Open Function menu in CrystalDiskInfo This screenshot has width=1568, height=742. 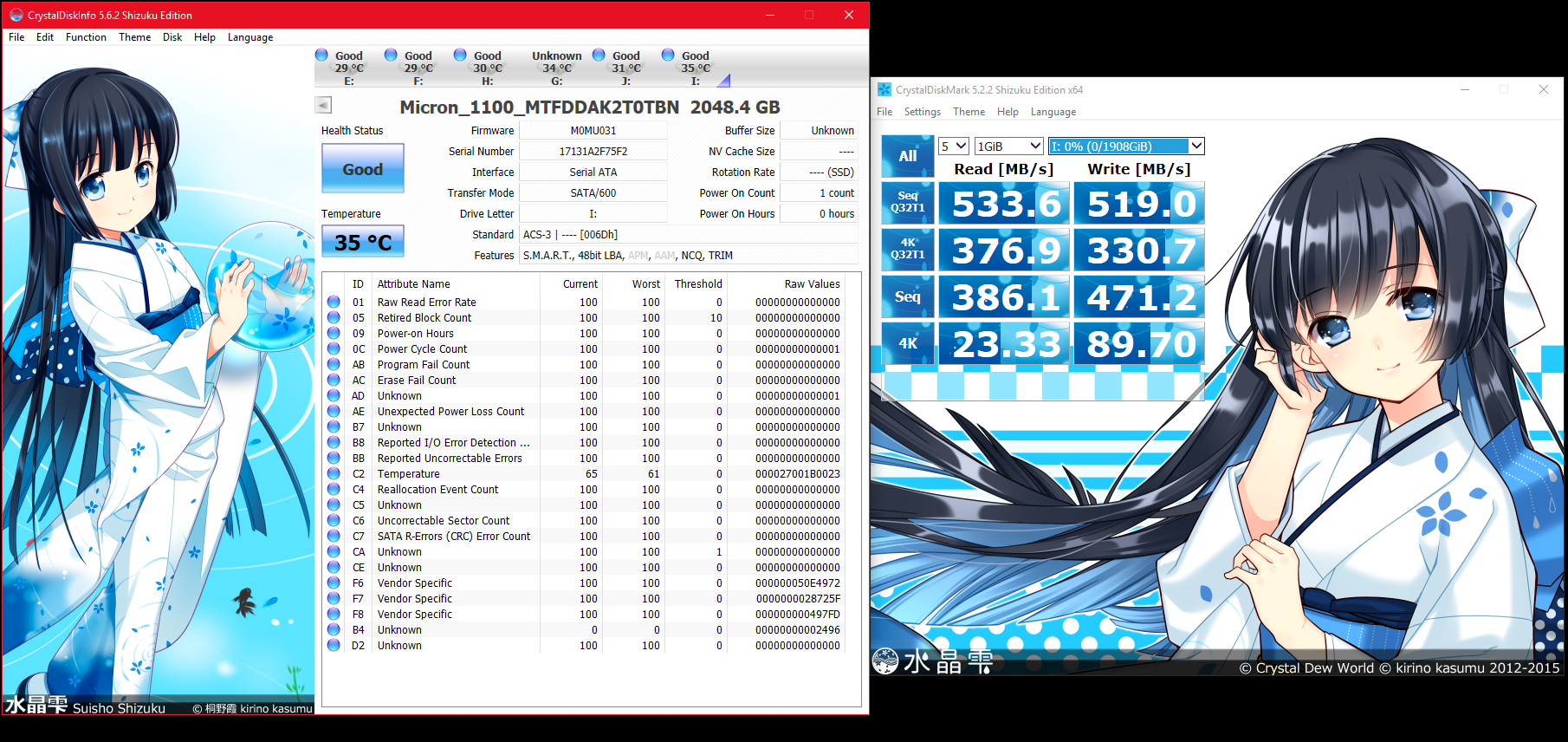pos(86,37)
